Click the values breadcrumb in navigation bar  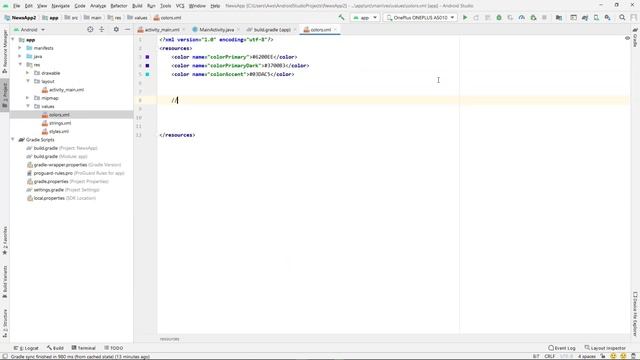[137, 18]
